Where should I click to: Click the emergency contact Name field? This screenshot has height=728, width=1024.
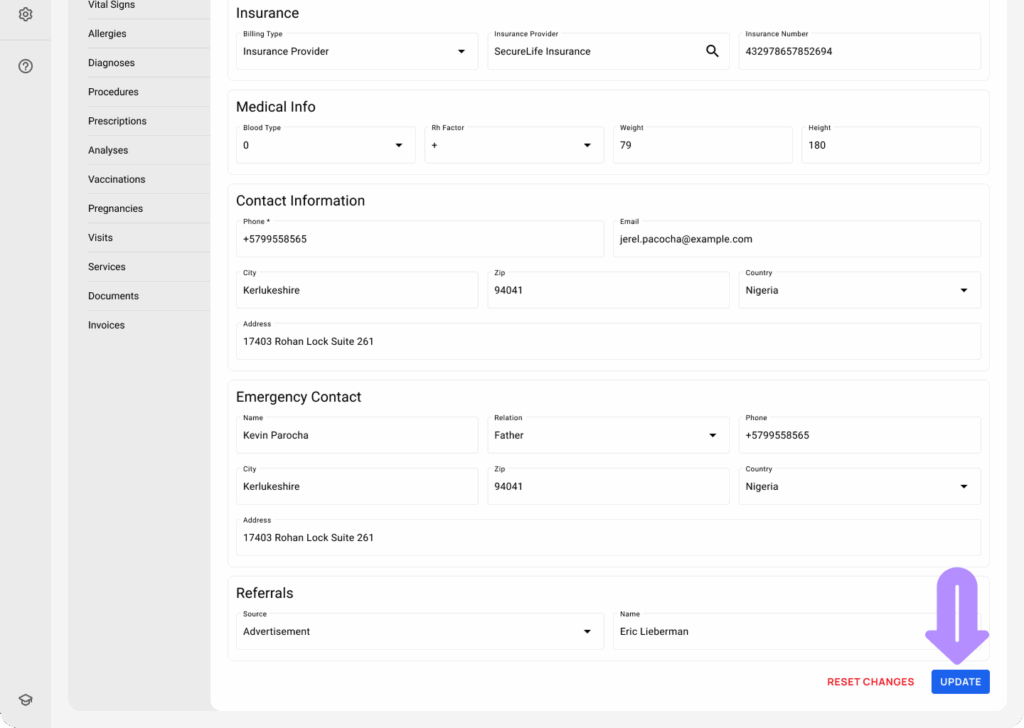tap(356, 436)
